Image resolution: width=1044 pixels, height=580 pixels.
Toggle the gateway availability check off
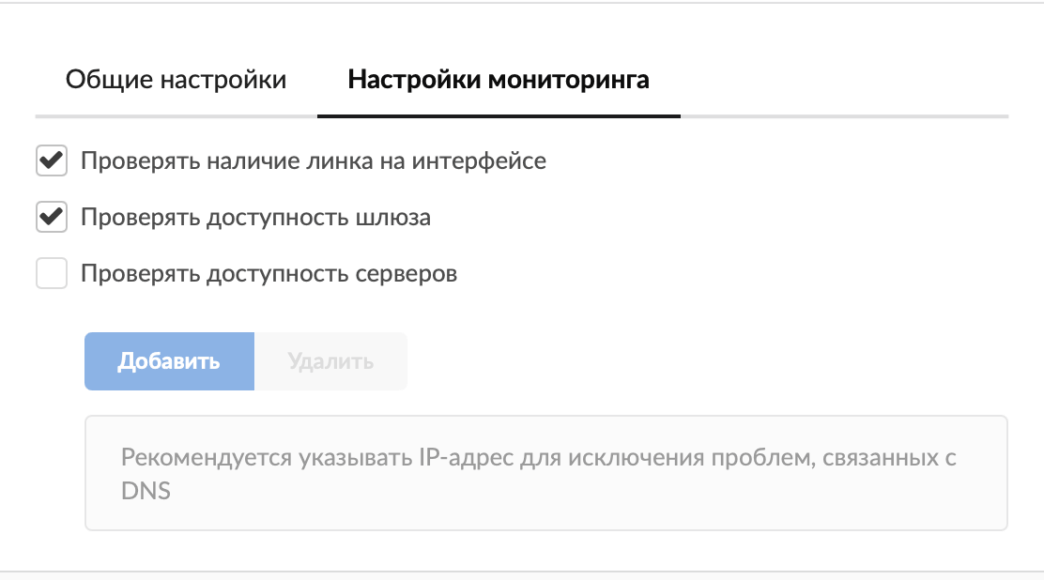pyautogui.click(x=51, y=217)
